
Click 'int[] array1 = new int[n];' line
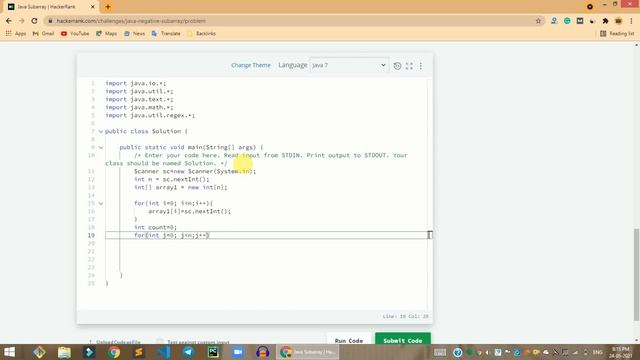click(180, 187)
